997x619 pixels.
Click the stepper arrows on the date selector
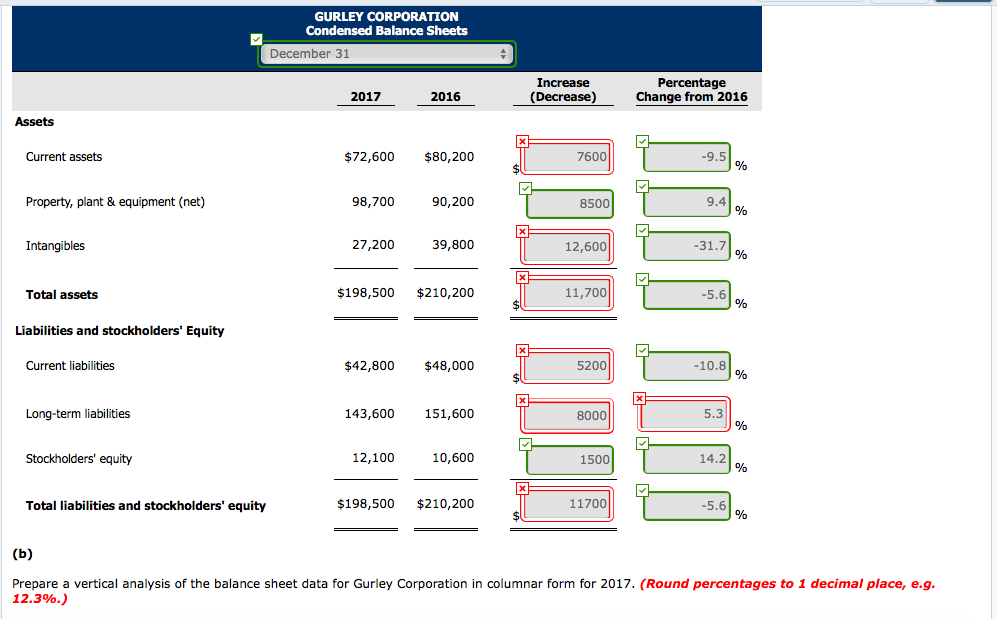click(x=504, y=54)
